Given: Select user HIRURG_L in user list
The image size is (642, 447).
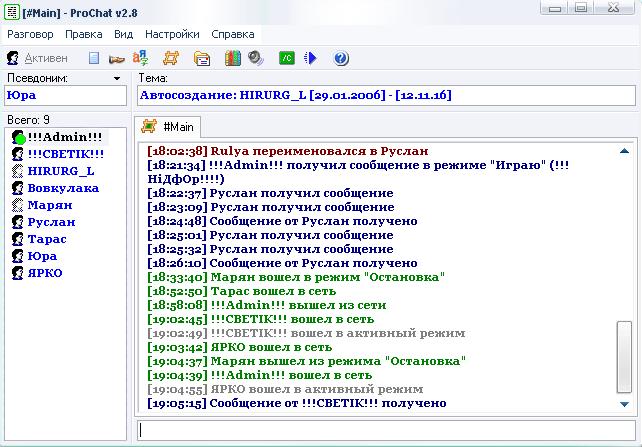Looking at the screenshot, I should tap(60, 171).
